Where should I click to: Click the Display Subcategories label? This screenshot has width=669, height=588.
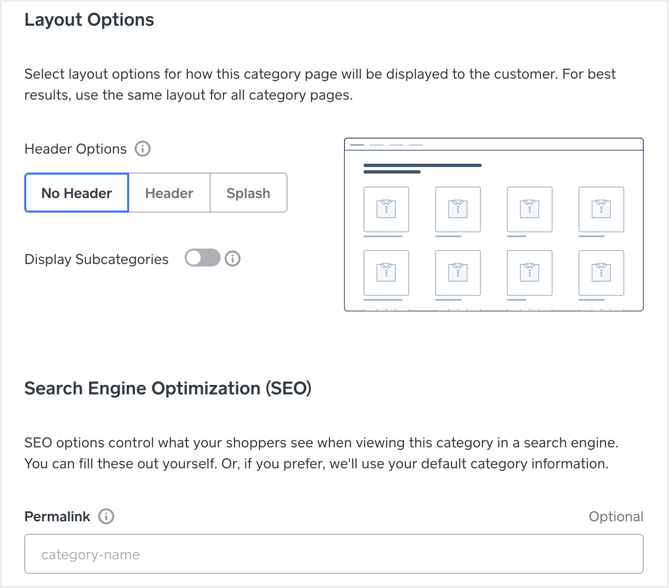click(x=96, y=259)
